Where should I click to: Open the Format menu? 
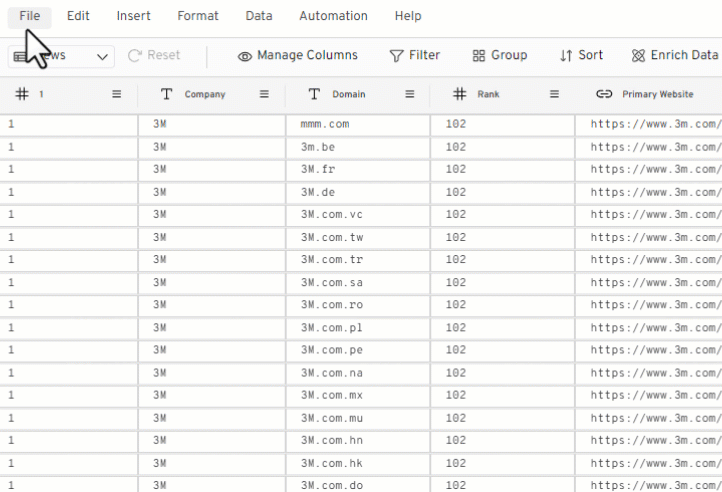(x=198, y=16)
